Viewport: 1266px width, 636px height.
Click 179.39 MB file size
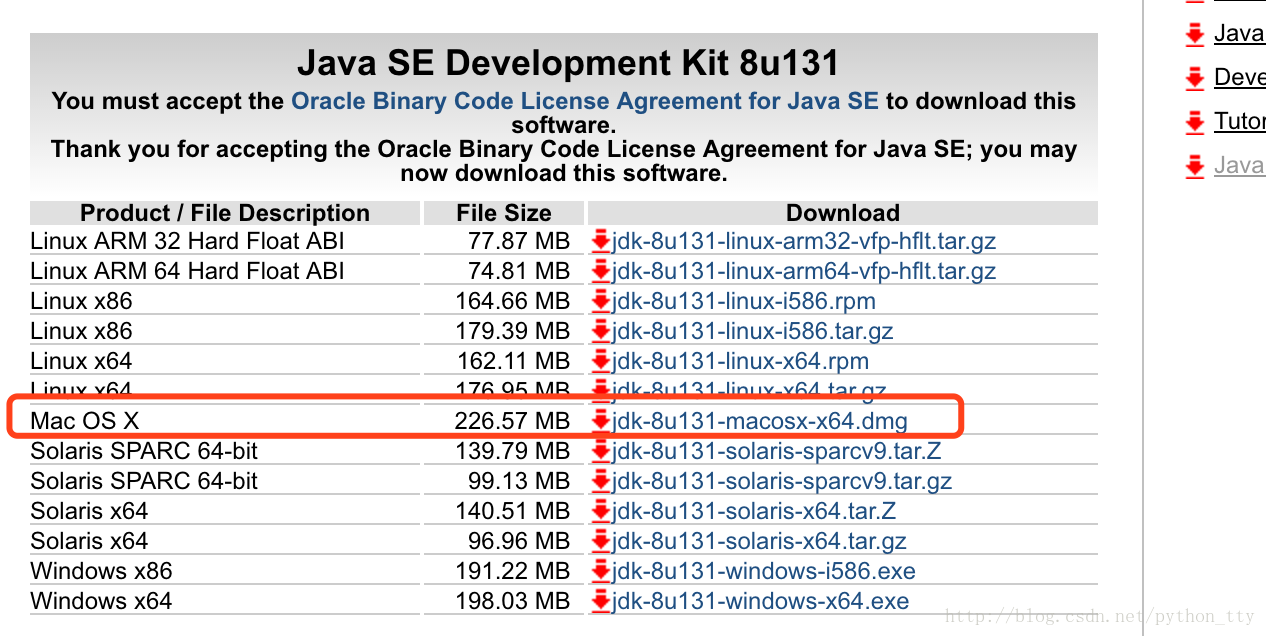click(x=512, y=331)
